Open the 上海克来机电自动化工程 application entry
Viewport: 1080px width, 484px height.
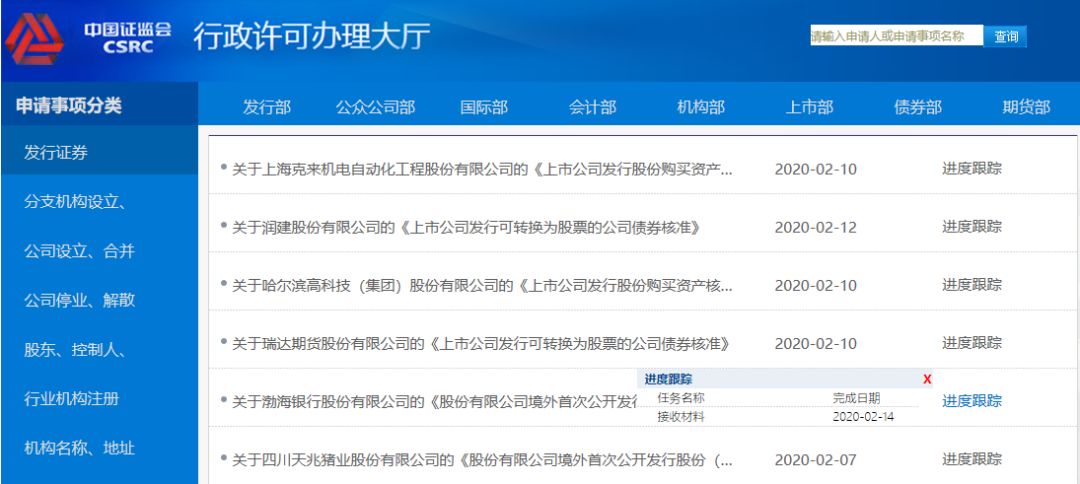[482, 169]
